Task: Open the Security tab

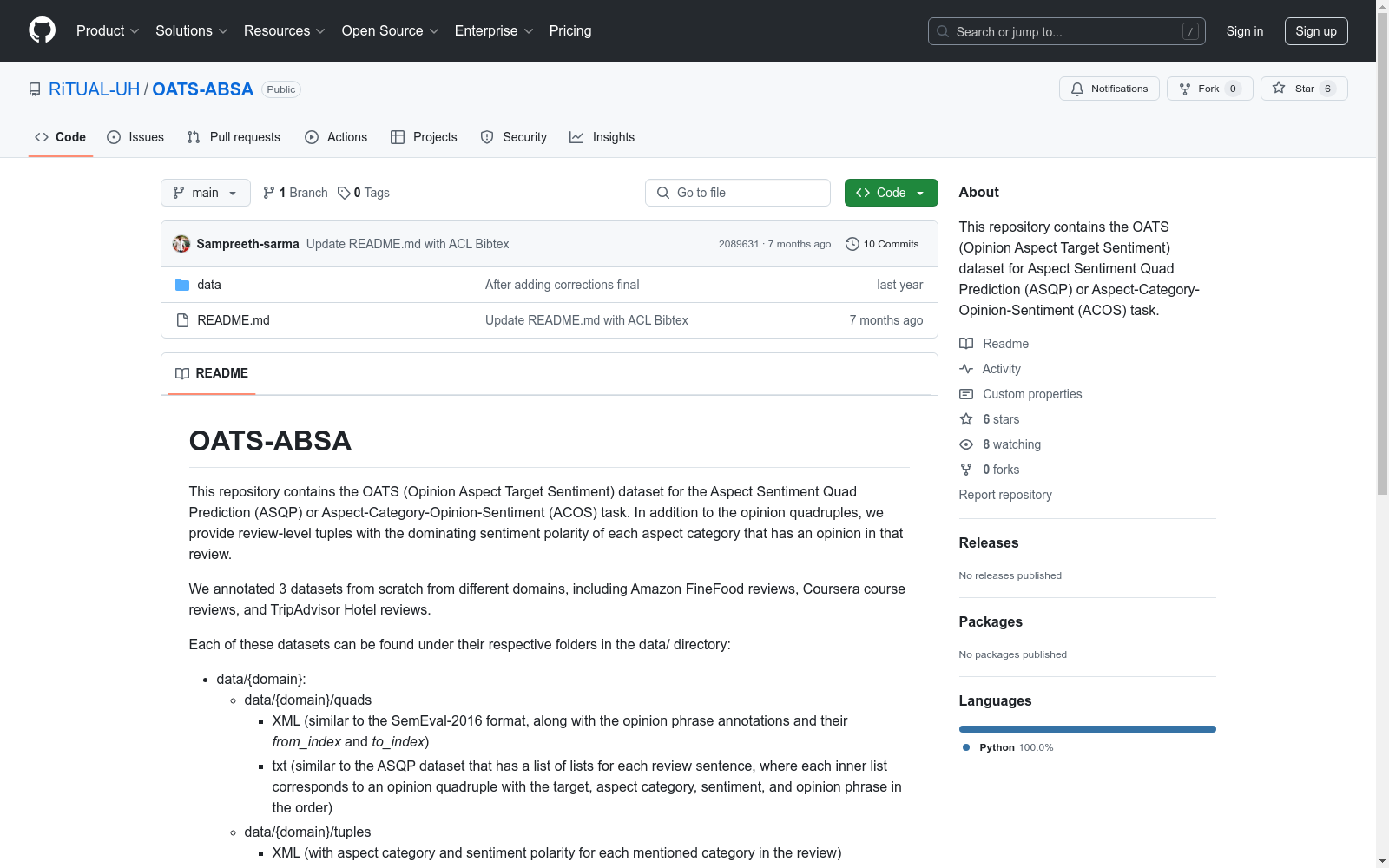Action: 513,137
